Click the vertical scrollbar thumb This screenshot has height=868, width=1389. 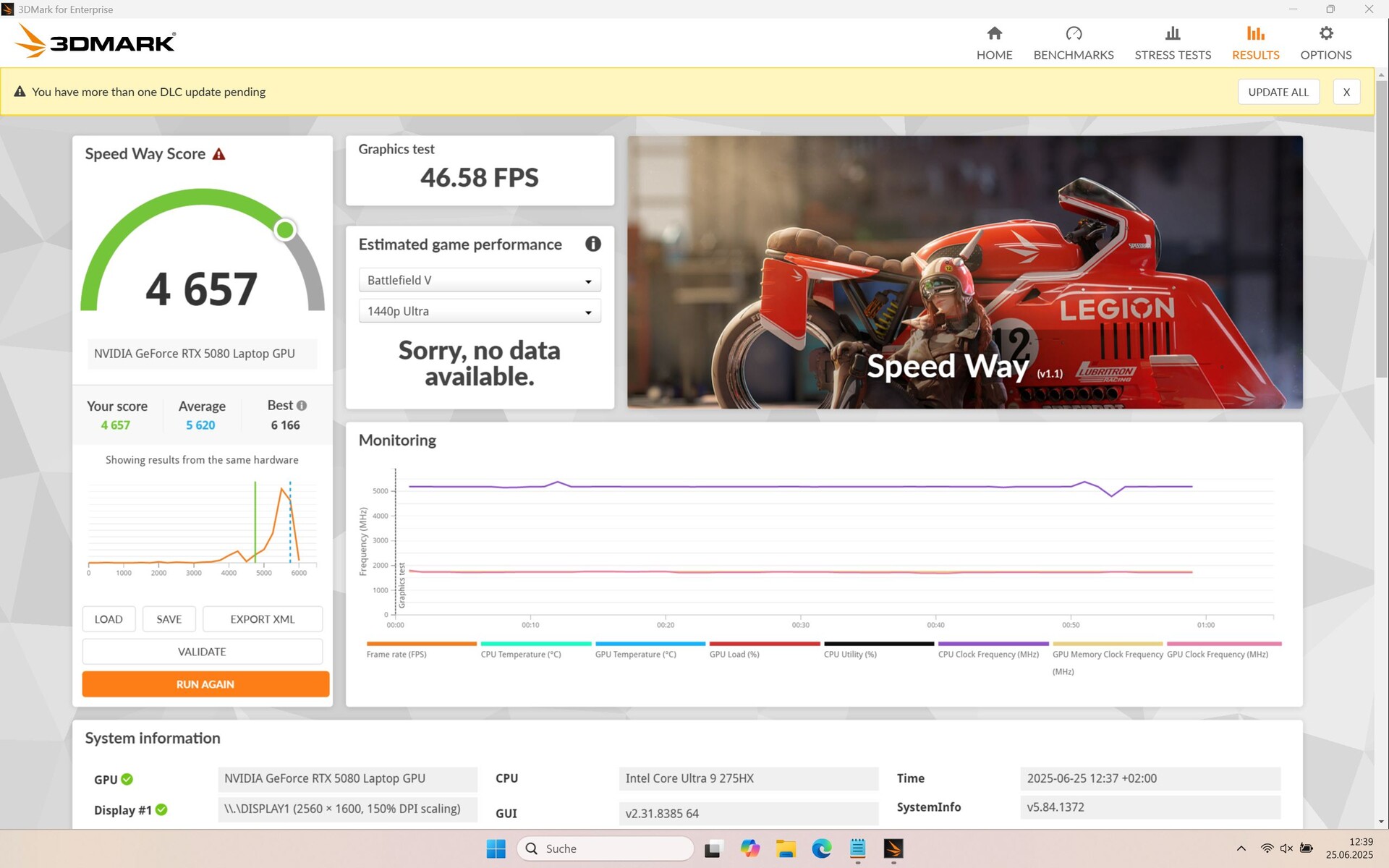click(1381, 228)
